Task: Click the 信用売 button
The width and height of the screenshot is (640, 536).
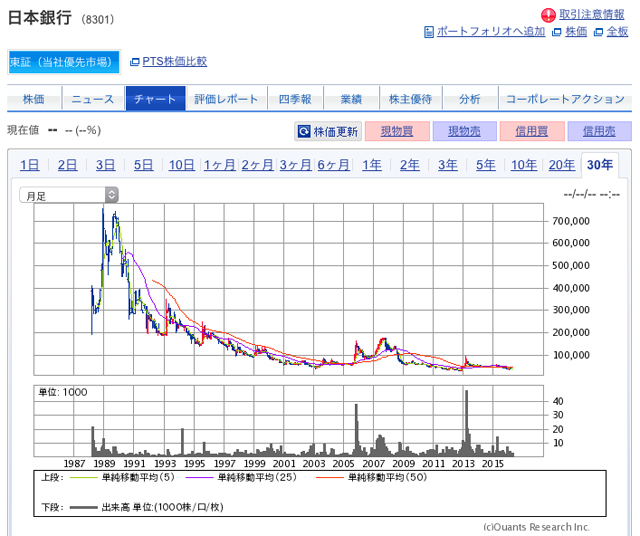Action: coord(599,131)
